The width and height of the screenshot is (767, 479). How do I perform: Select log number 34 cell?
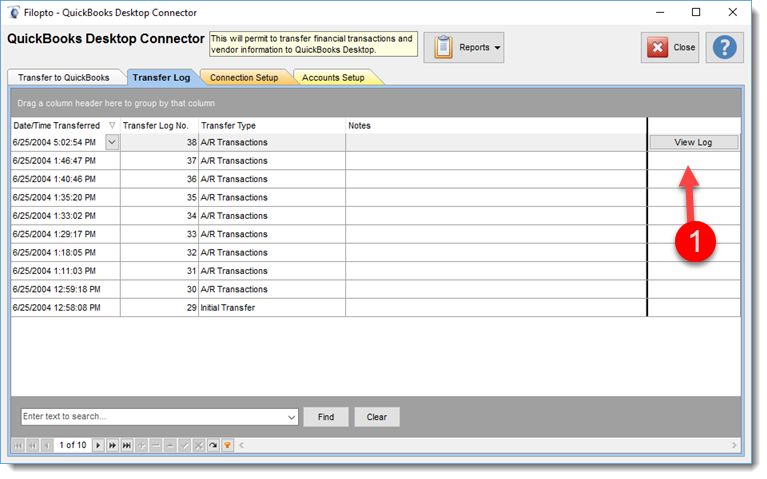(x=159, y=216)
